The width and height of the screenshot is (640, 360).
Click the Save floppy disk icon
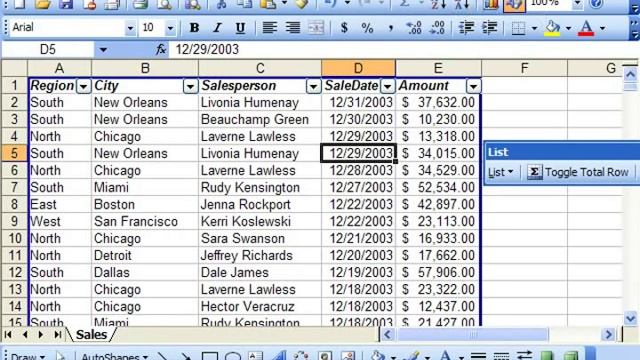(65, 5)
